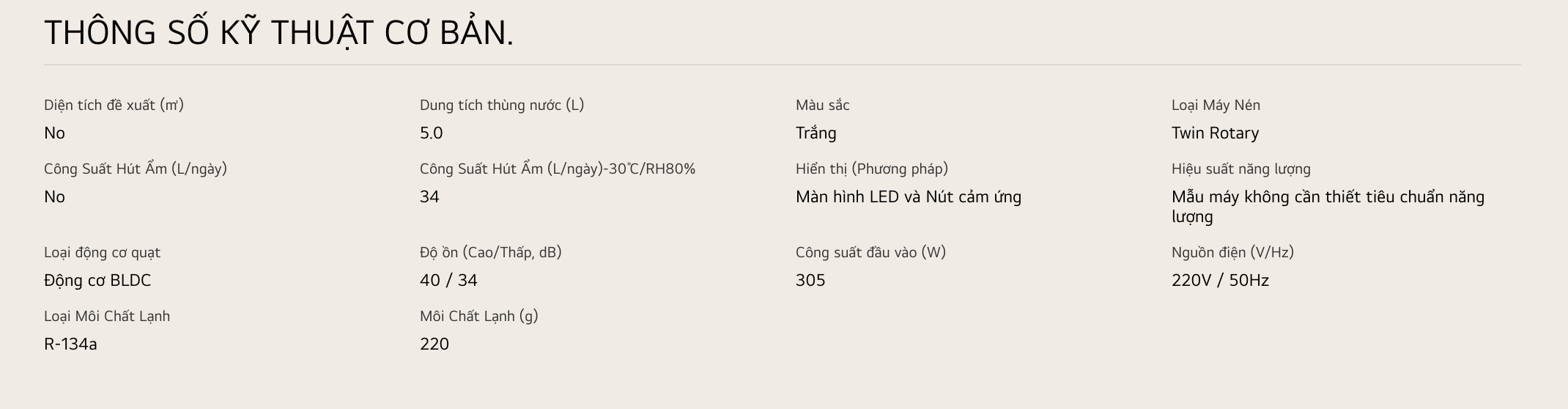Click the refrigerant type value 'R-134a'
Viewport: 1568px width, 409px height.
tap(70, 344)
